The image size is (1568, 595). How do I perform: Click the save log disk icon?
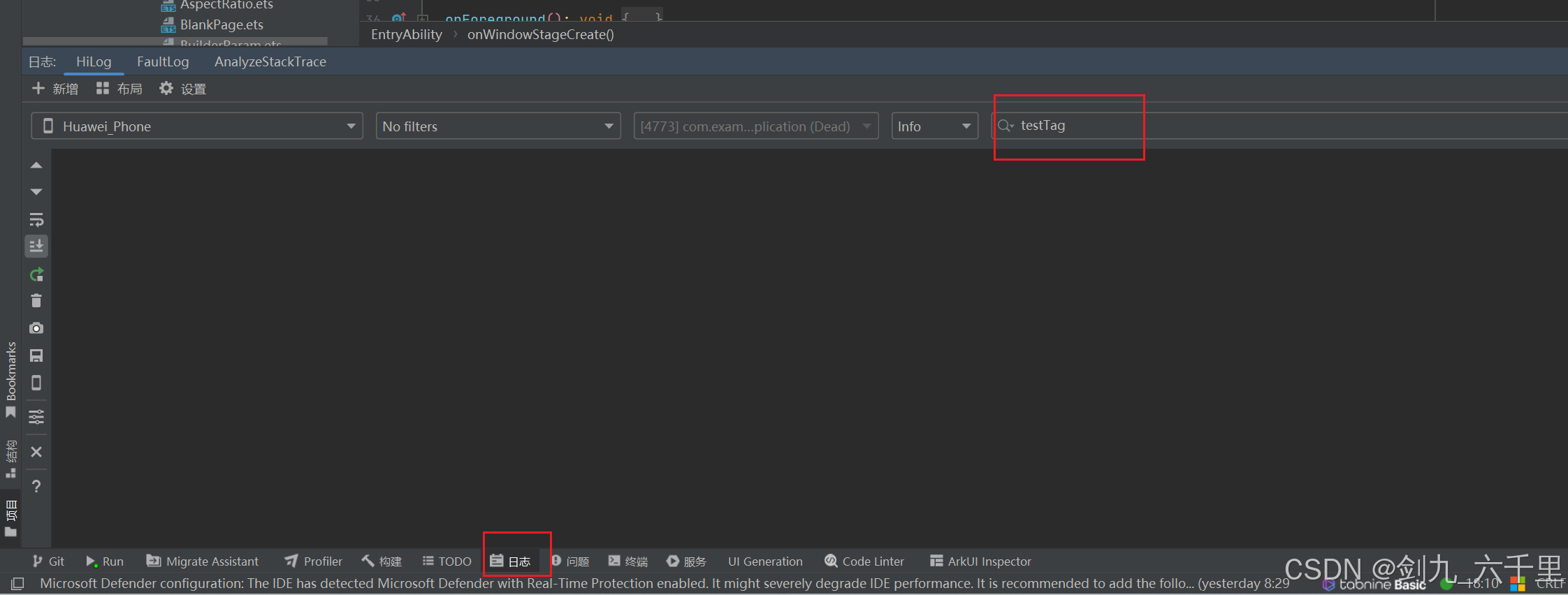click(x=36, y=355)
